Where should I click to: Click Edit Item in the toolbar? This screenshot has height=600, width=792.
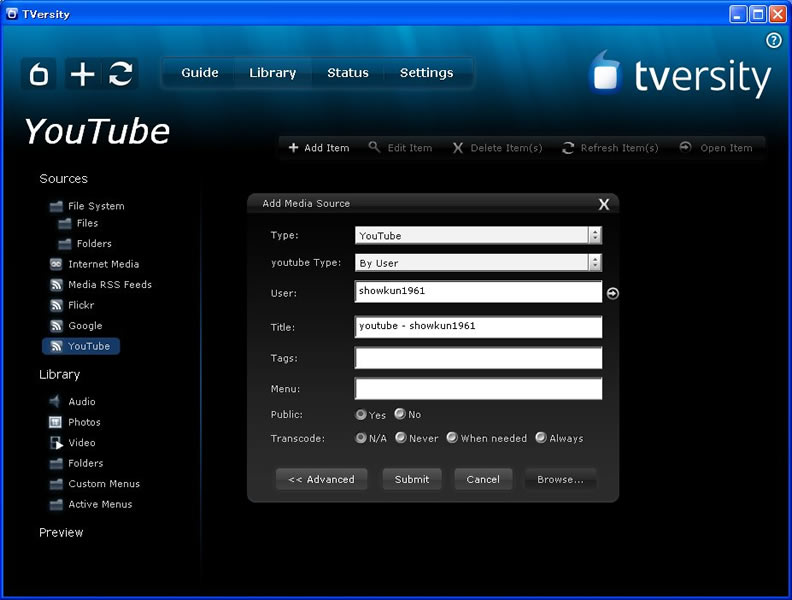[x=401, y=148]
